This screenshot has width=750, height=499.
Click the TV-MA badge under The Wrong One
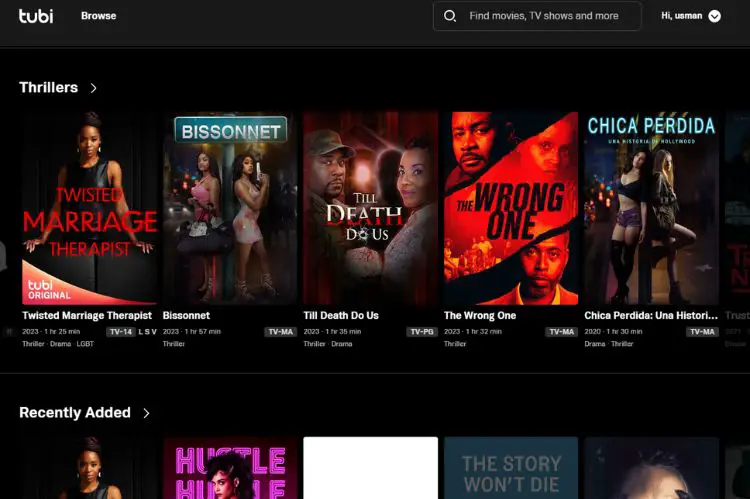[x=562, y=332]
